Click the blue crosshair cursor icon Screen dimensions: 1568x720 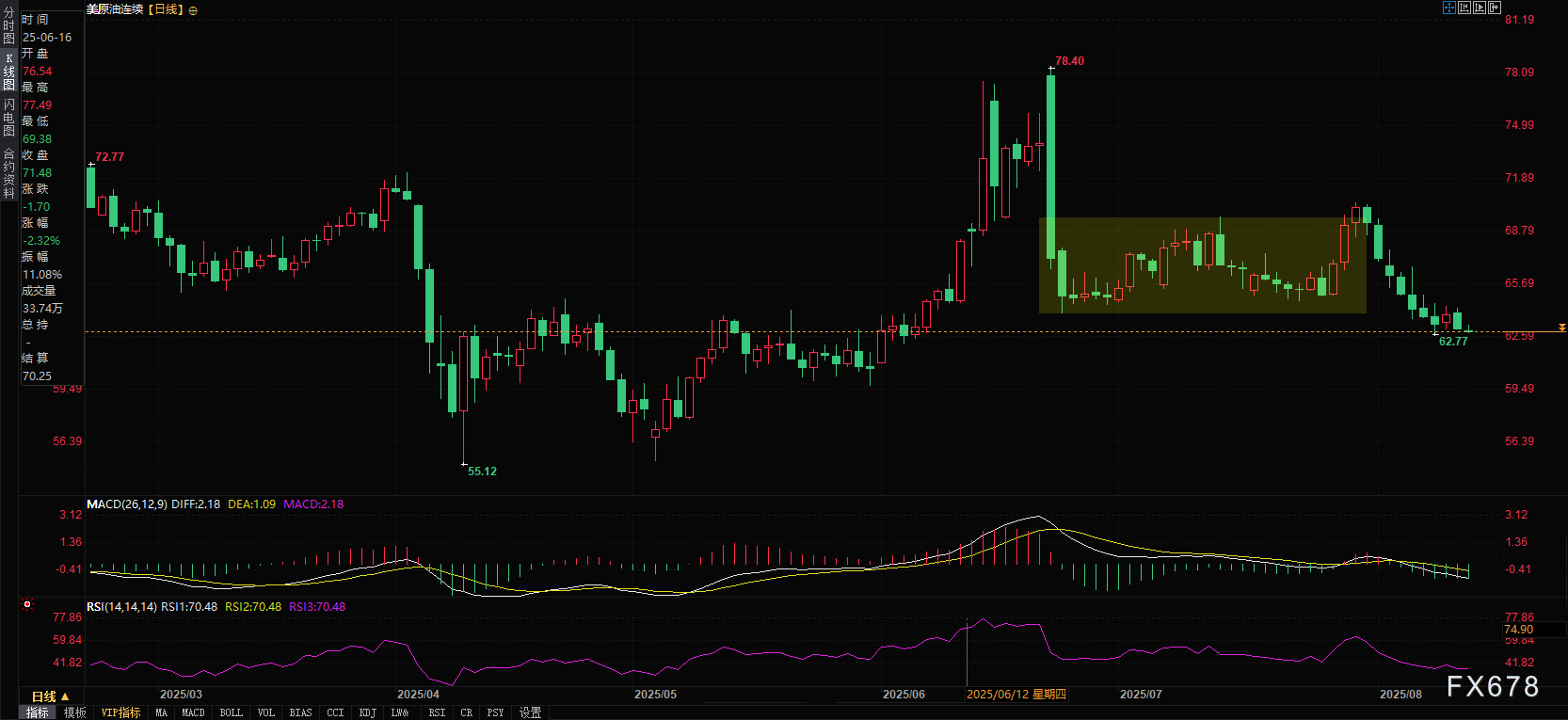(x=1449, y=8)
